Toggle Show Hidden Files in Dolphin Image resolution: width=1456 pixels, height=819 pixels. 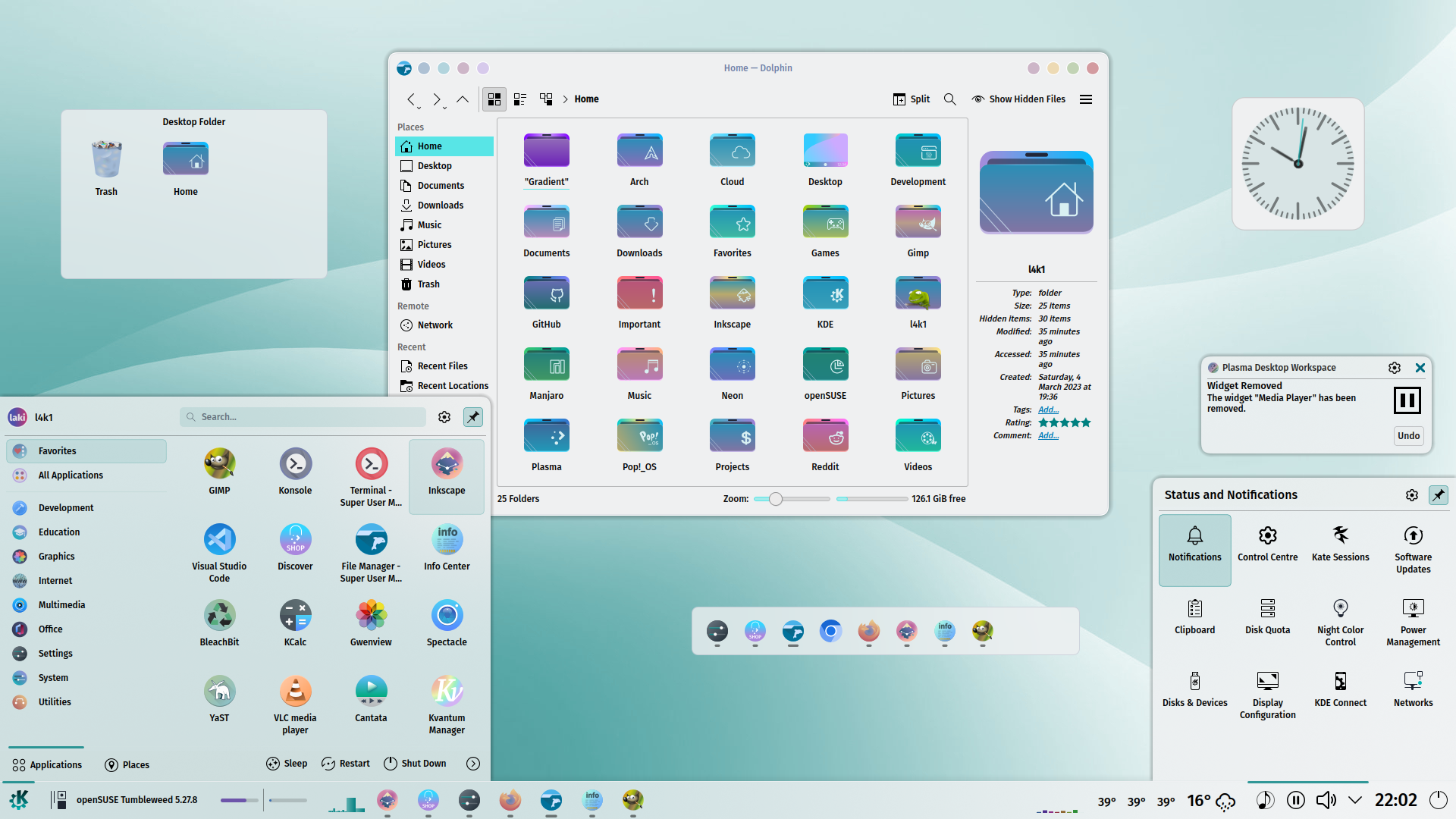(1018, 99)
